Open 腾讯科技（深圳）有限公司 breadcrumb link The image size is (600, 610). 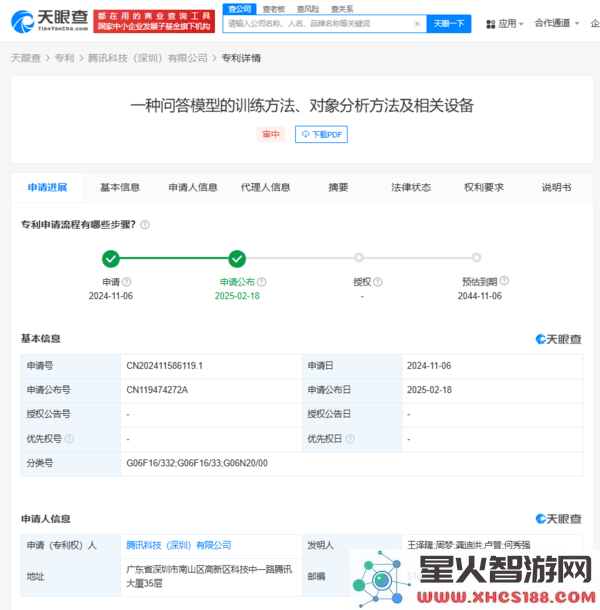(147, 58)
